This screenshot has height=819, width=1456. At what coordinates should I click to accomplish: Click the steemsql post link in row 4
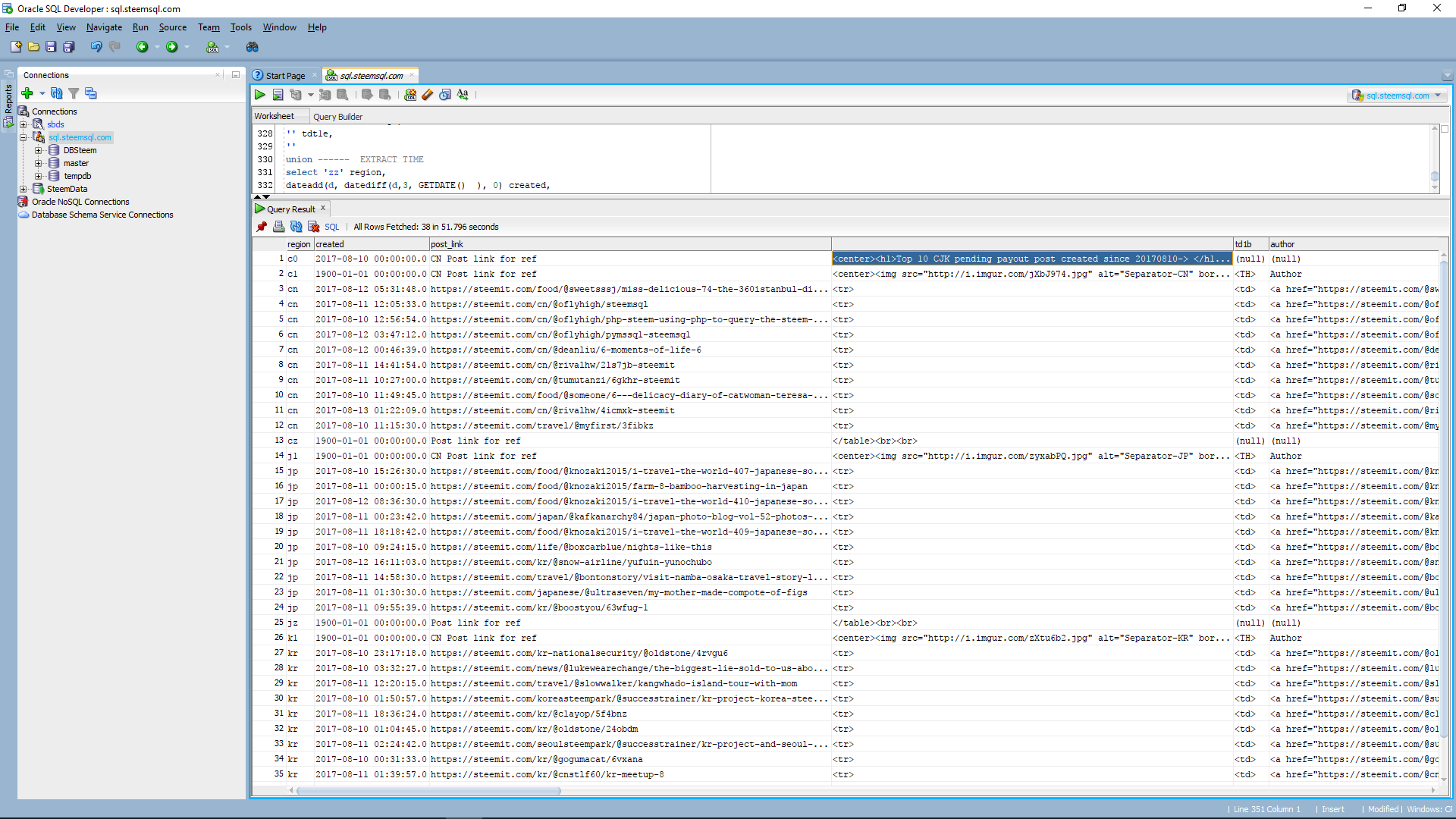pos(539,304)
